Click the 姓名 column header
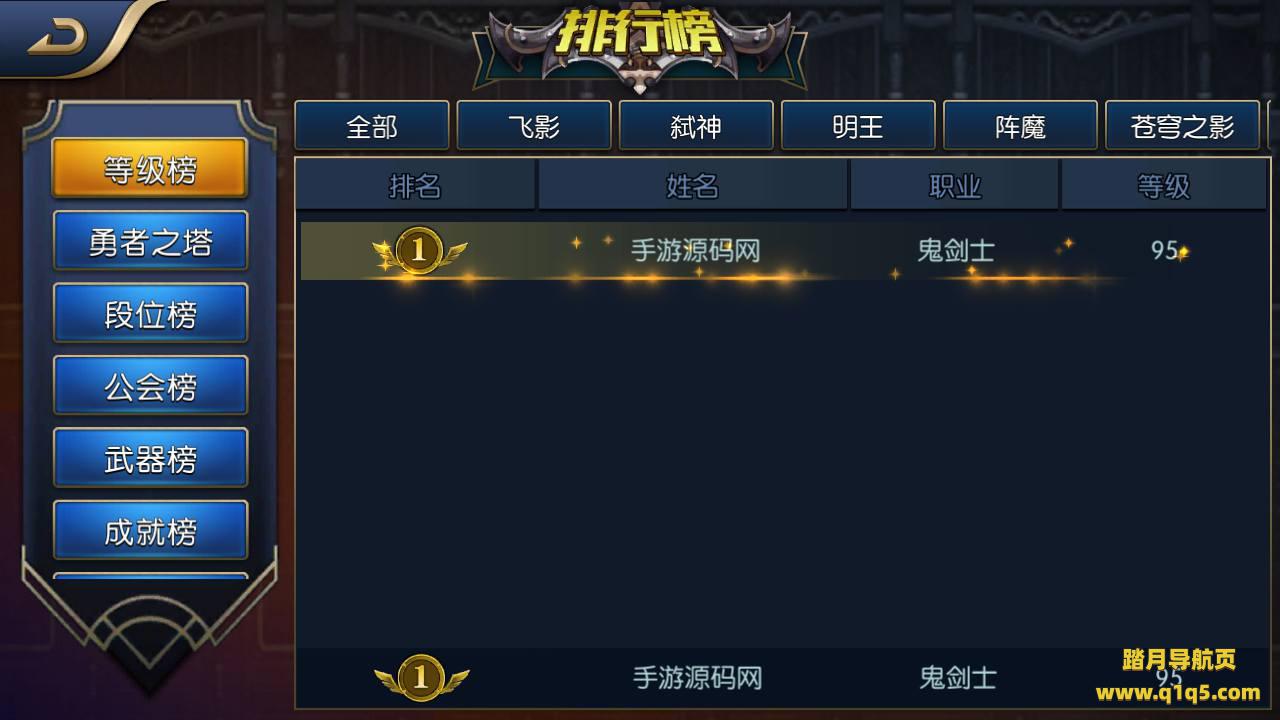This screenshot has width=1280, height=720. coord(693,185)
